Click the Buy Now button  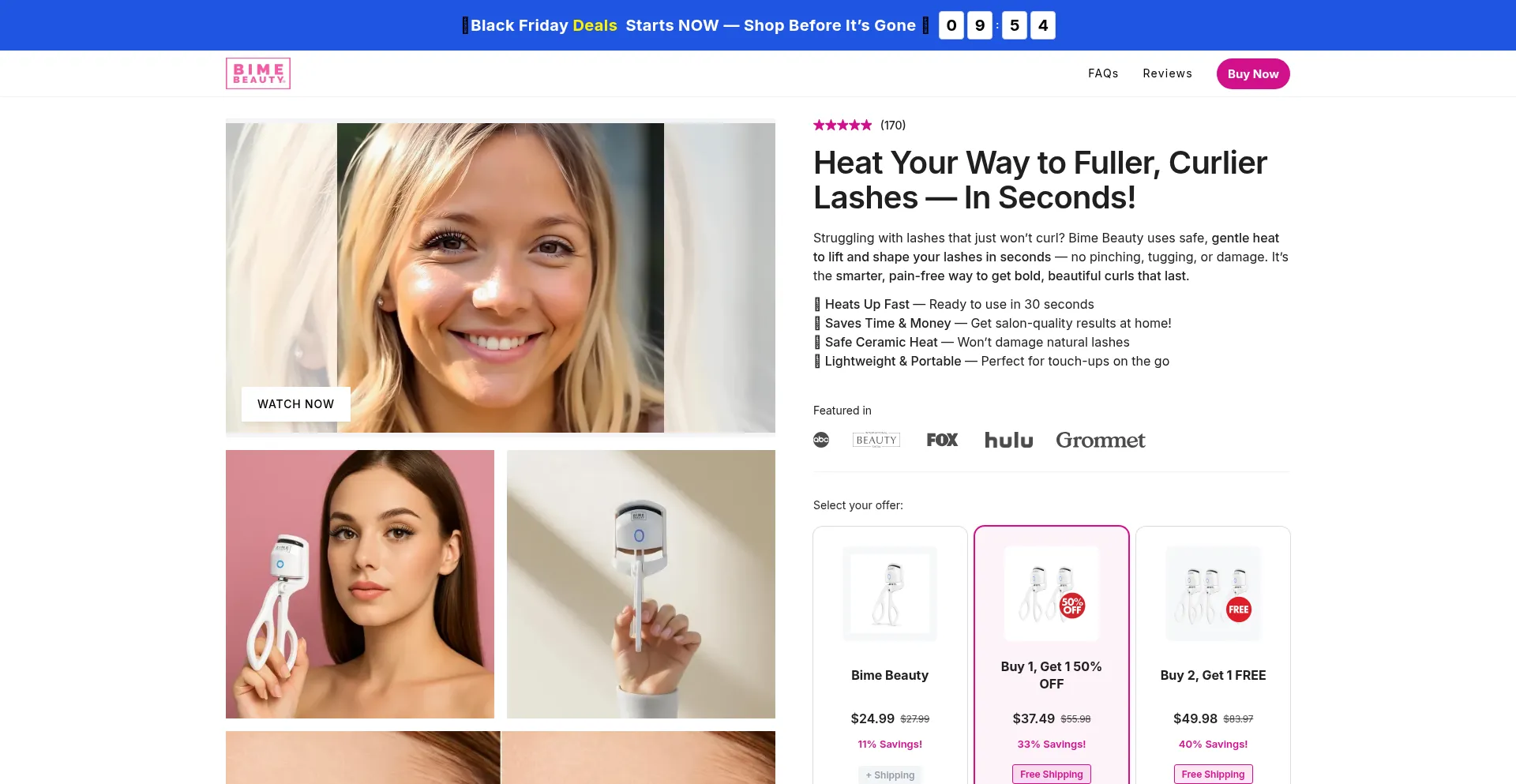point(1253,73)
